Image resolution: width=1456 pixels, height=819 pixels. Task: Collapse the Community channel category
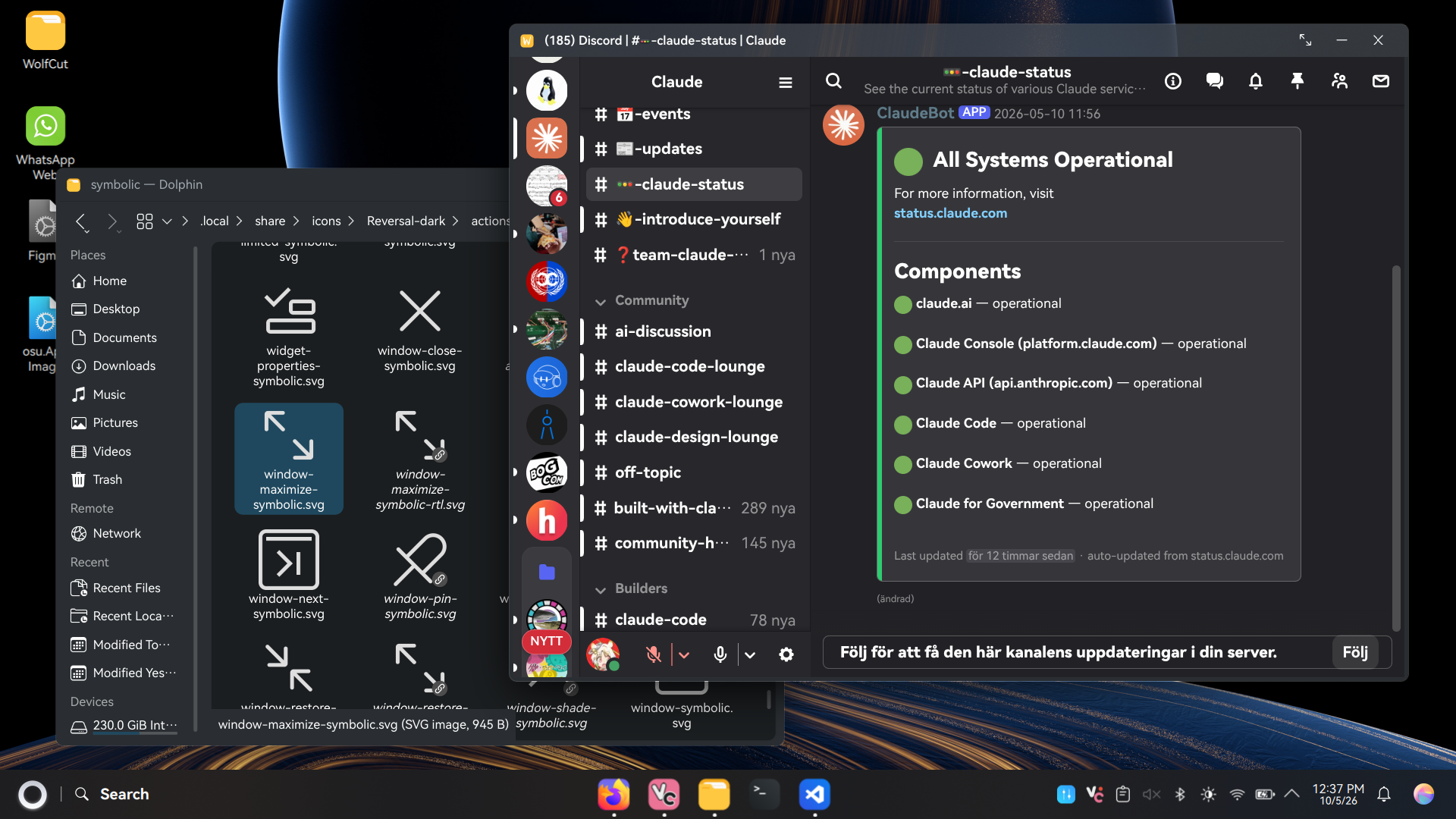point(642,300)
